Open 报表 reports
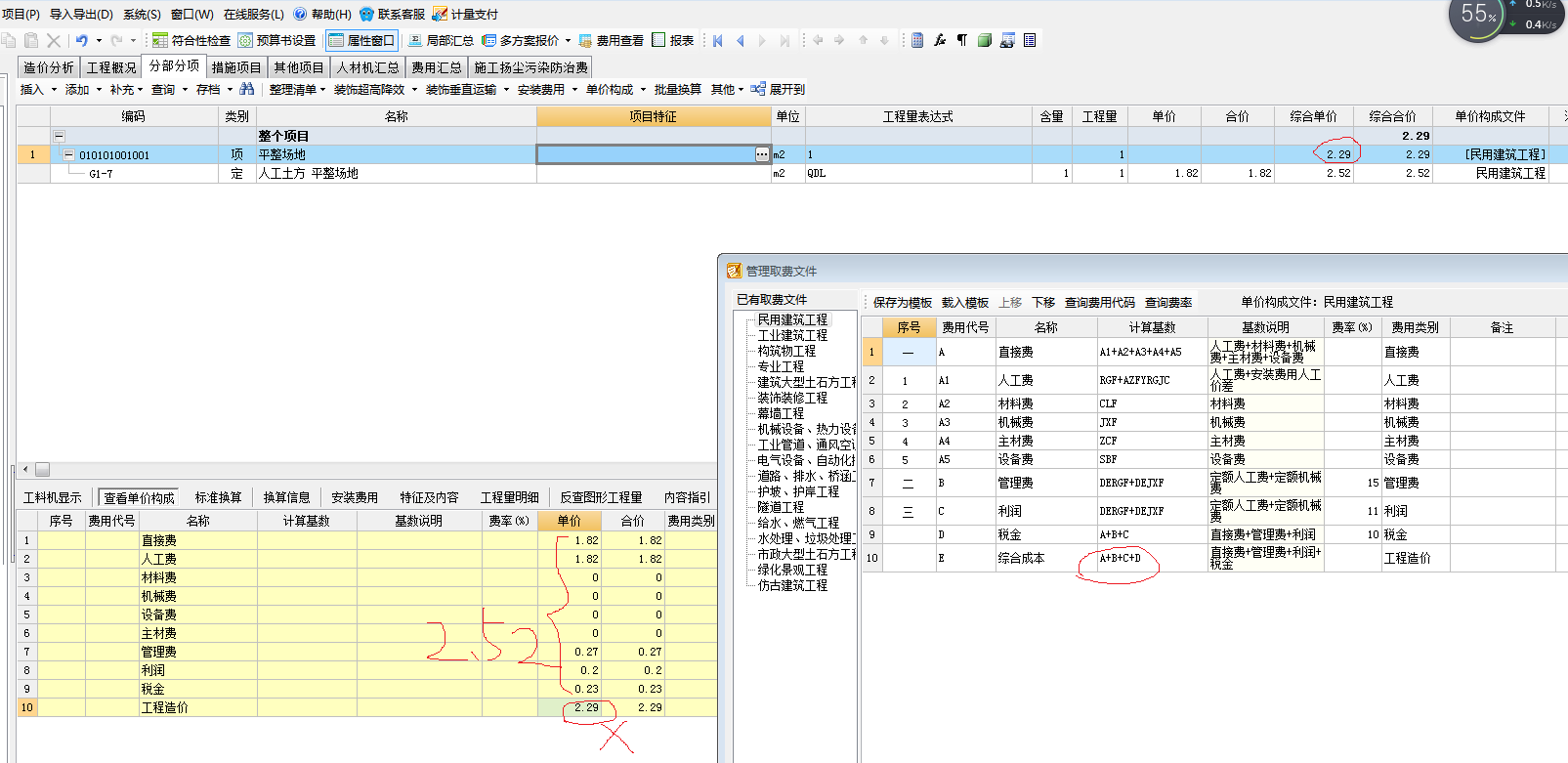This screenshot has width=1568, height=763. coord(673,40)
